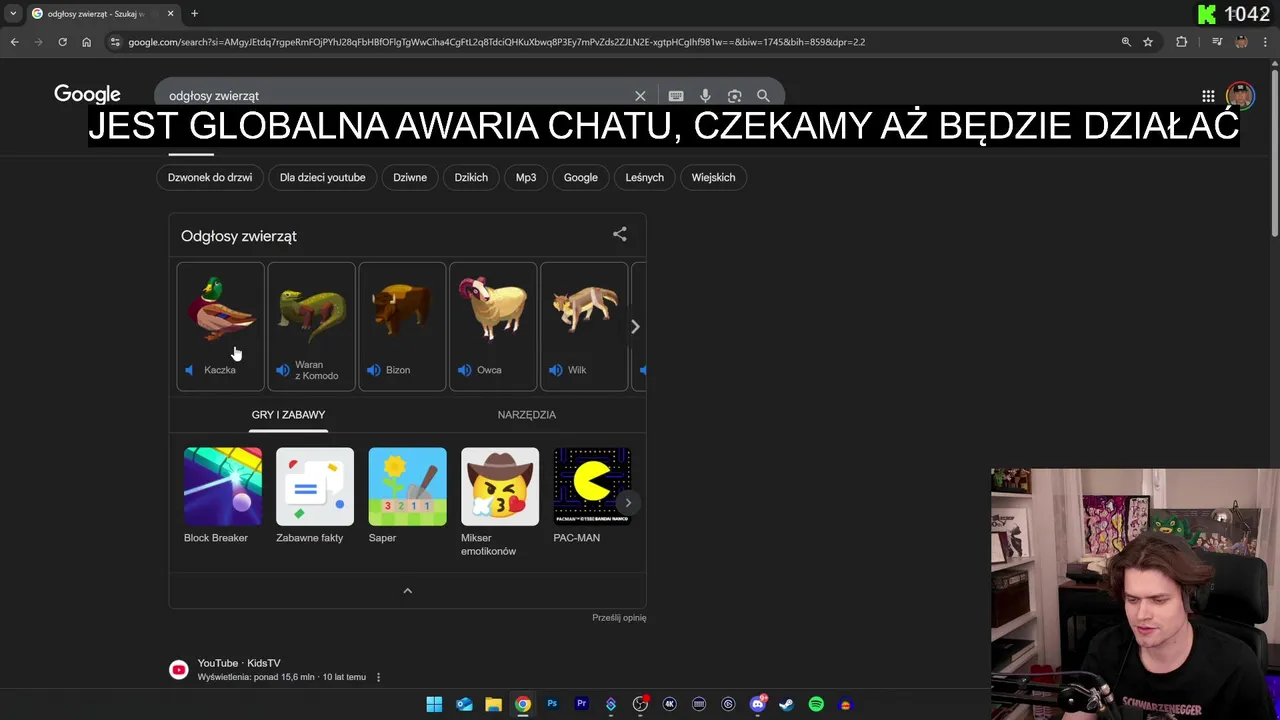This screenshot has height=720, width=1280.
Task: Search by image with Lens
Action: click(x=735, y=96)
